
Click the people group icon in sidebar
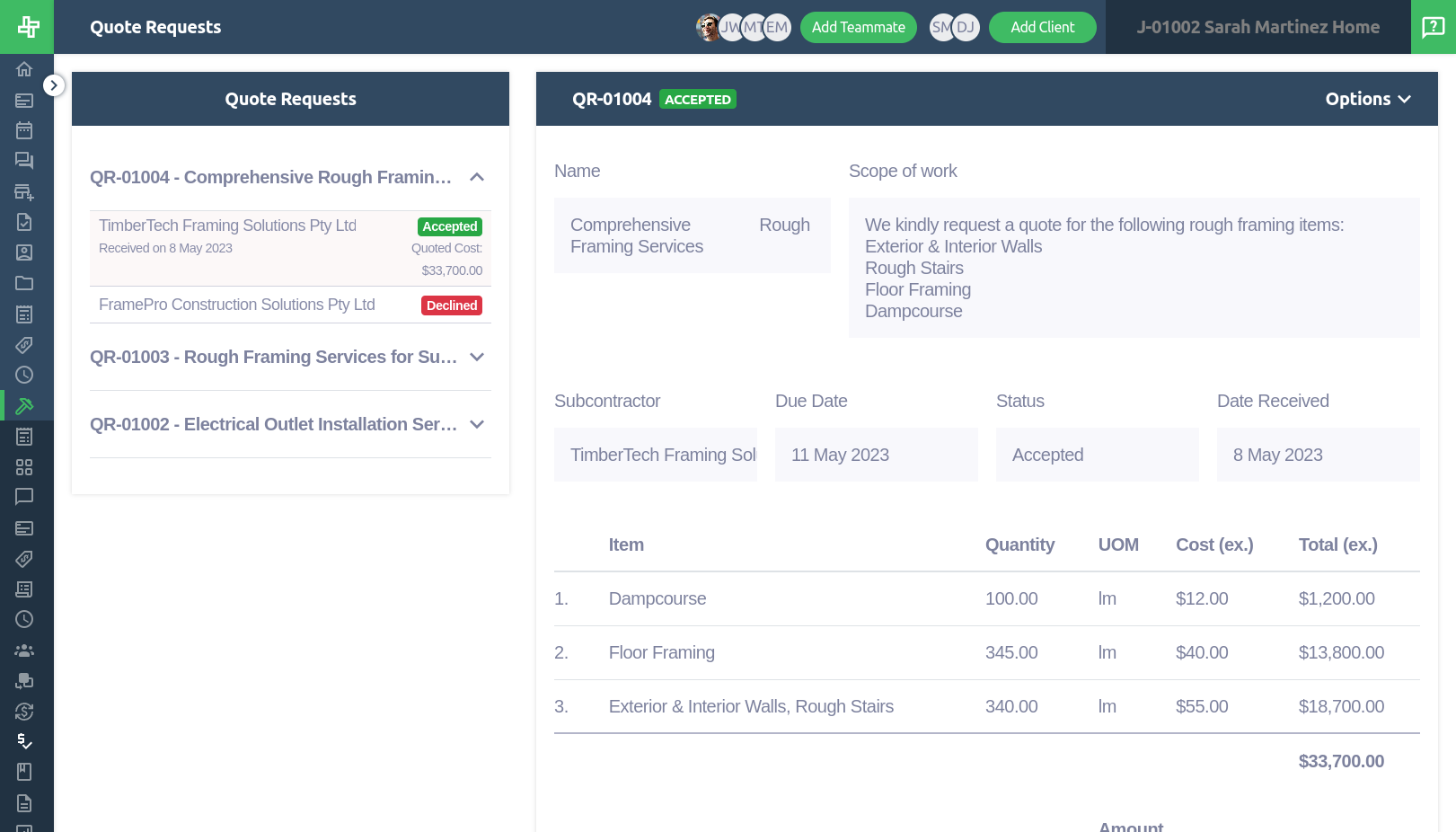[24, 651]
